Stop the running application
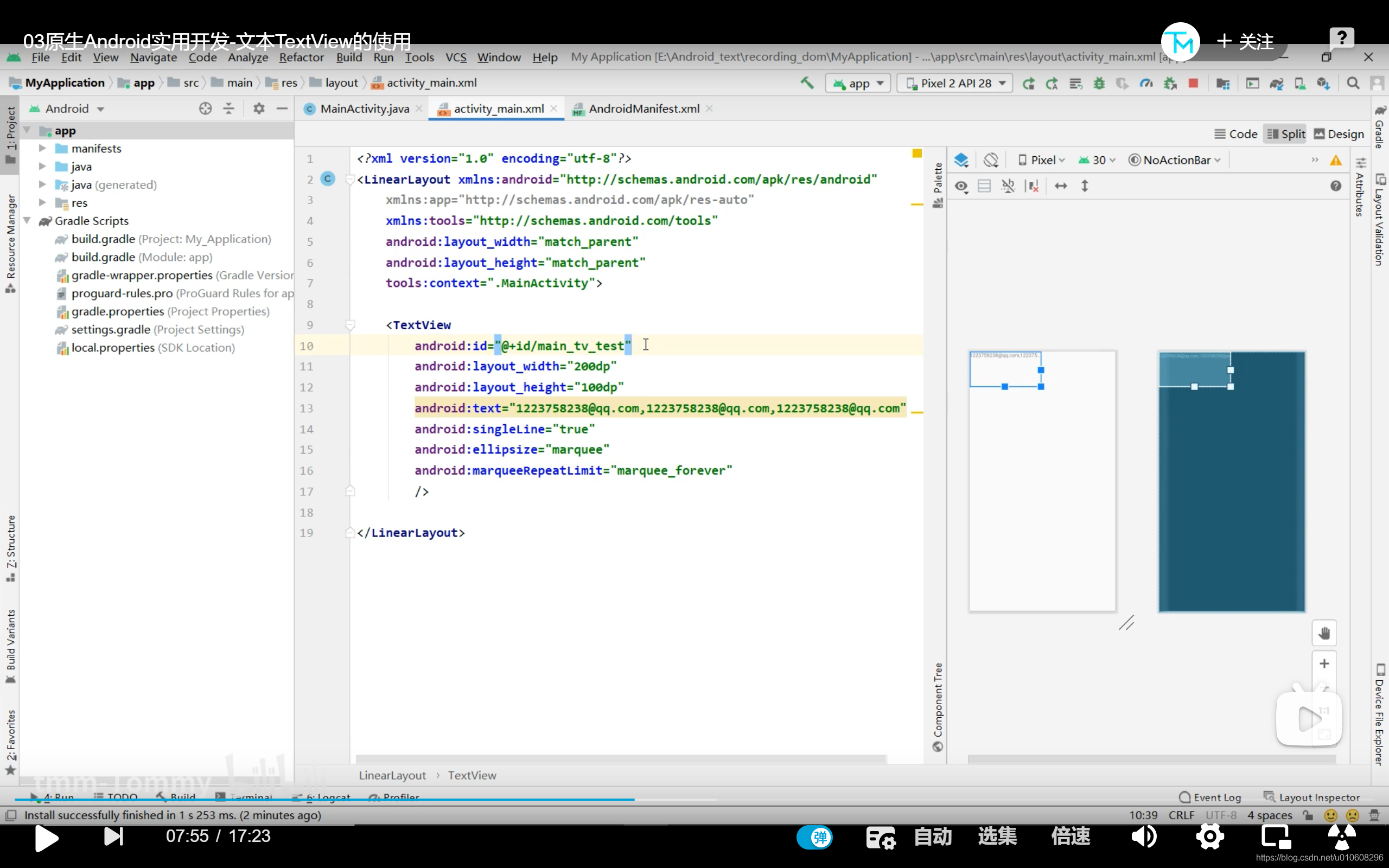The height and width of the screenshot is (868, 1389). [x=1194, y=83]
